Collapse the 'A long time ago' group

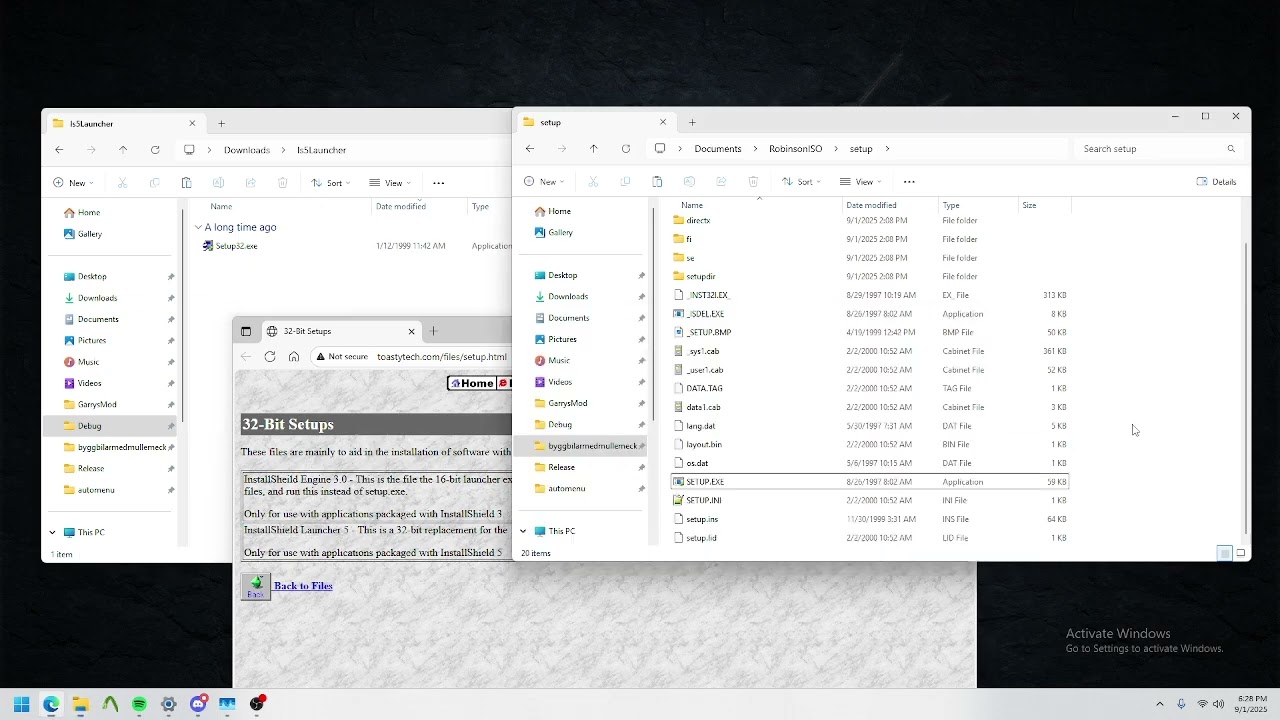coord(198,227)
